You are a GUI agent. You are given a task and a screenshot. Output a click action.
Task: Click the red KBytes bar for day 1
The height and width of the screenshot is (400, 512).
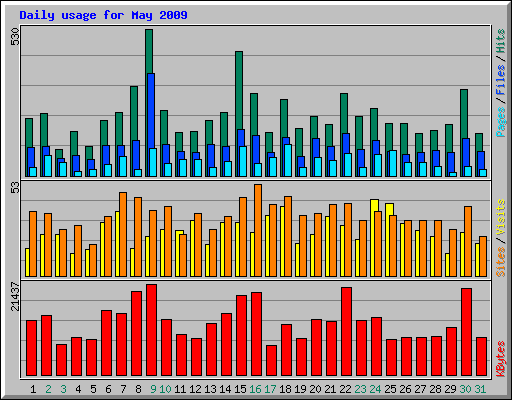point(31,348)
